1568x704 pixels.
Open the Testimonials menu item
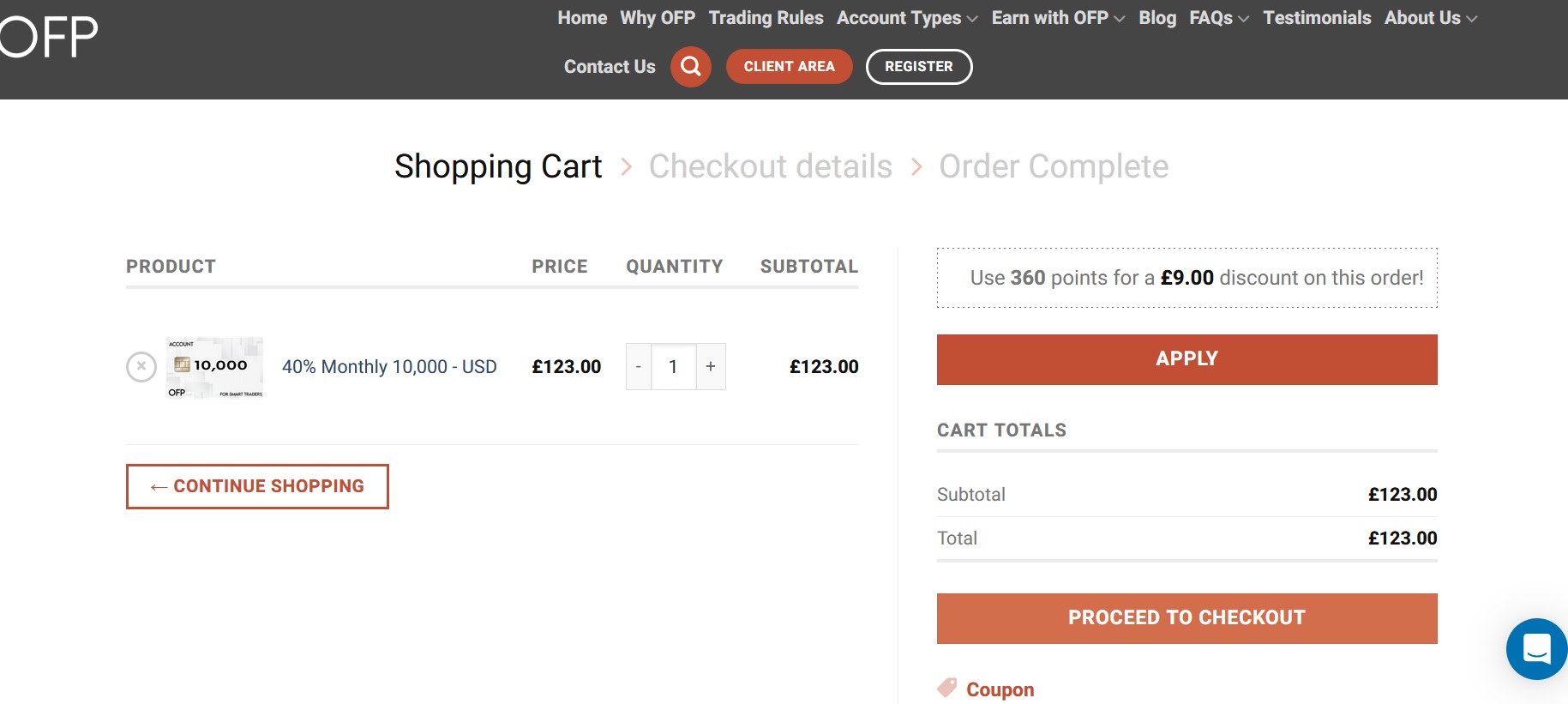(x=1317, y=18)
